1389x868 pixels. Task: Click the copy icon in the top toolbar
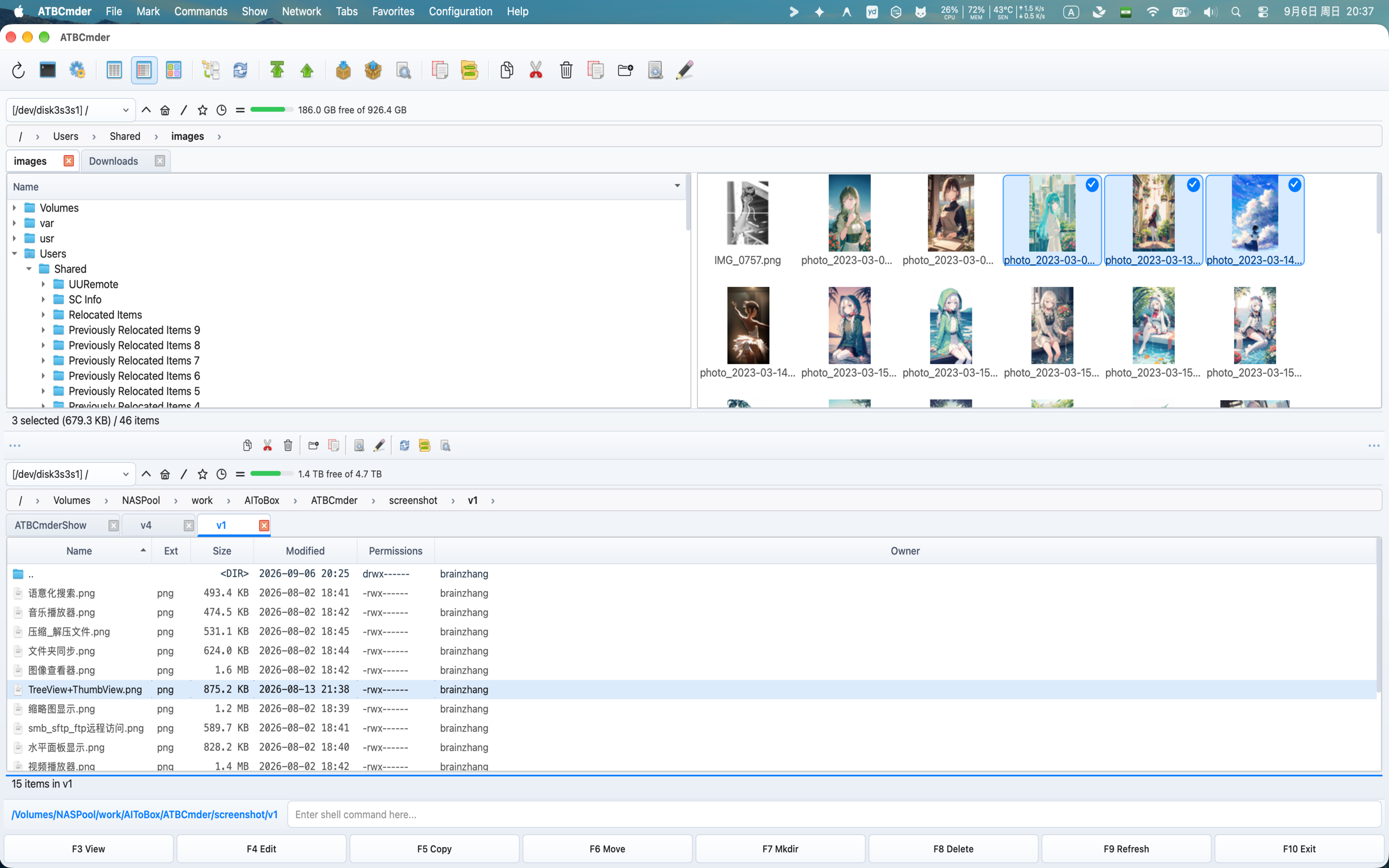(506, 70)
